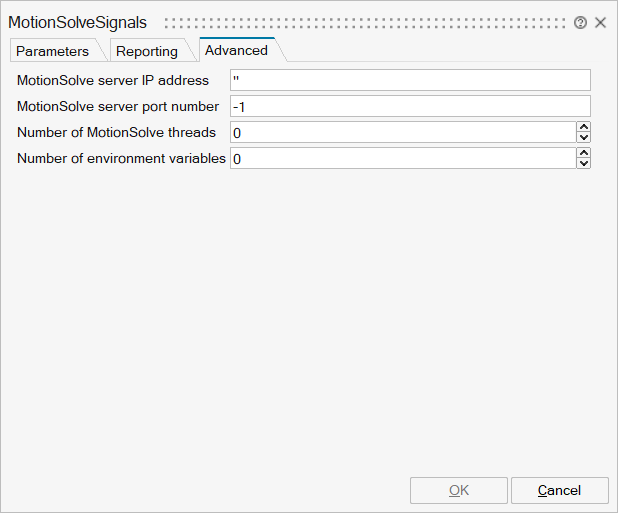Image resolution: width=618 pixels, height=513 pixels.
Task: Click the dotted drag grip in title bar
Action: 365,22
